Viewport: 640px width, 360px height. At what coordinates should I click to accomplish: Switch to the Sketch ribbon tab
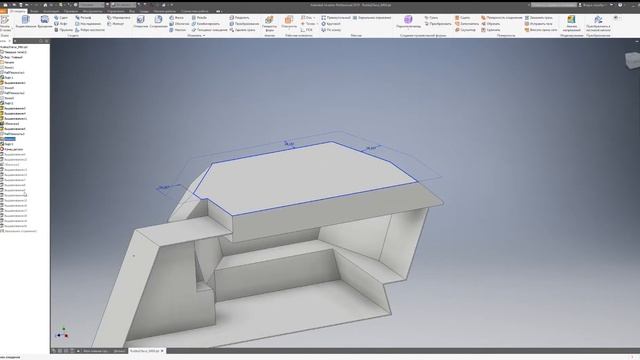[34, 11]
